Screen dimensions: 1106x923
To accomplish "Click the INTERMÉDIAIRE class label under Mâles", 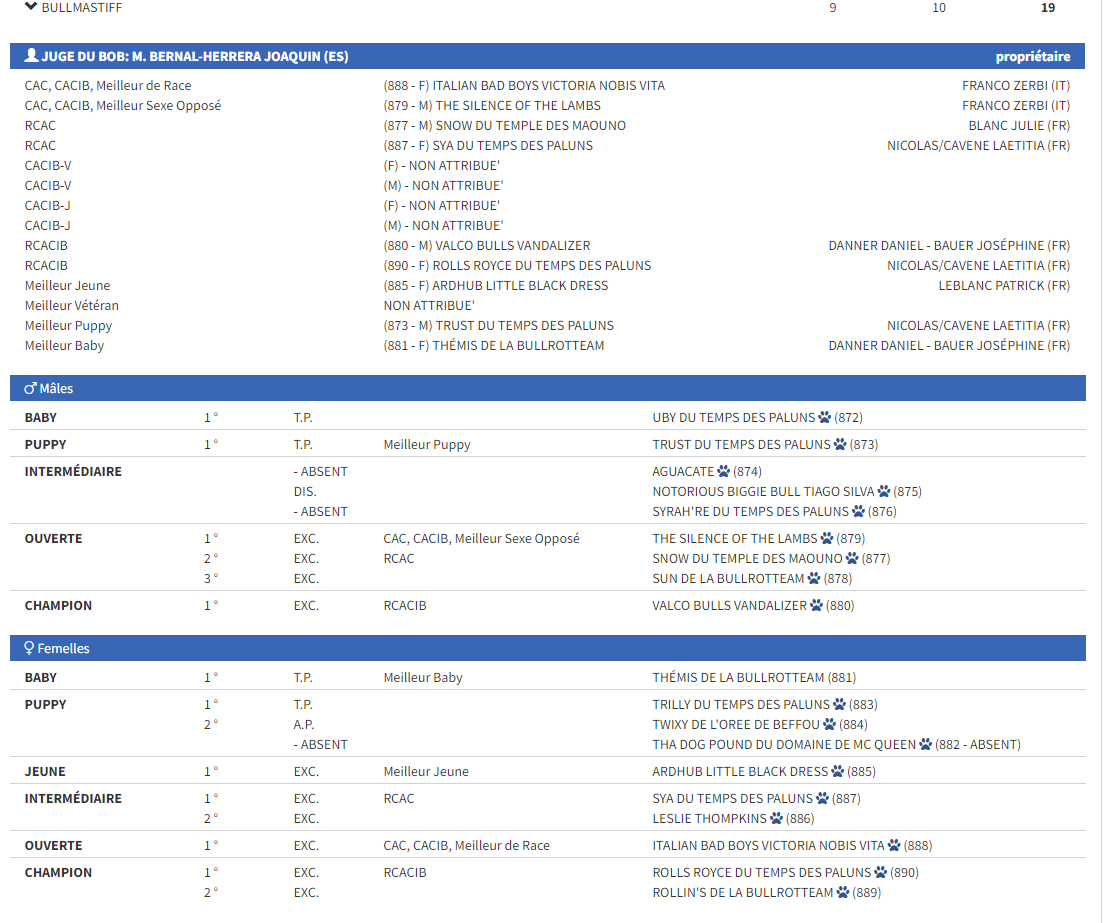I will pos(73,471).
